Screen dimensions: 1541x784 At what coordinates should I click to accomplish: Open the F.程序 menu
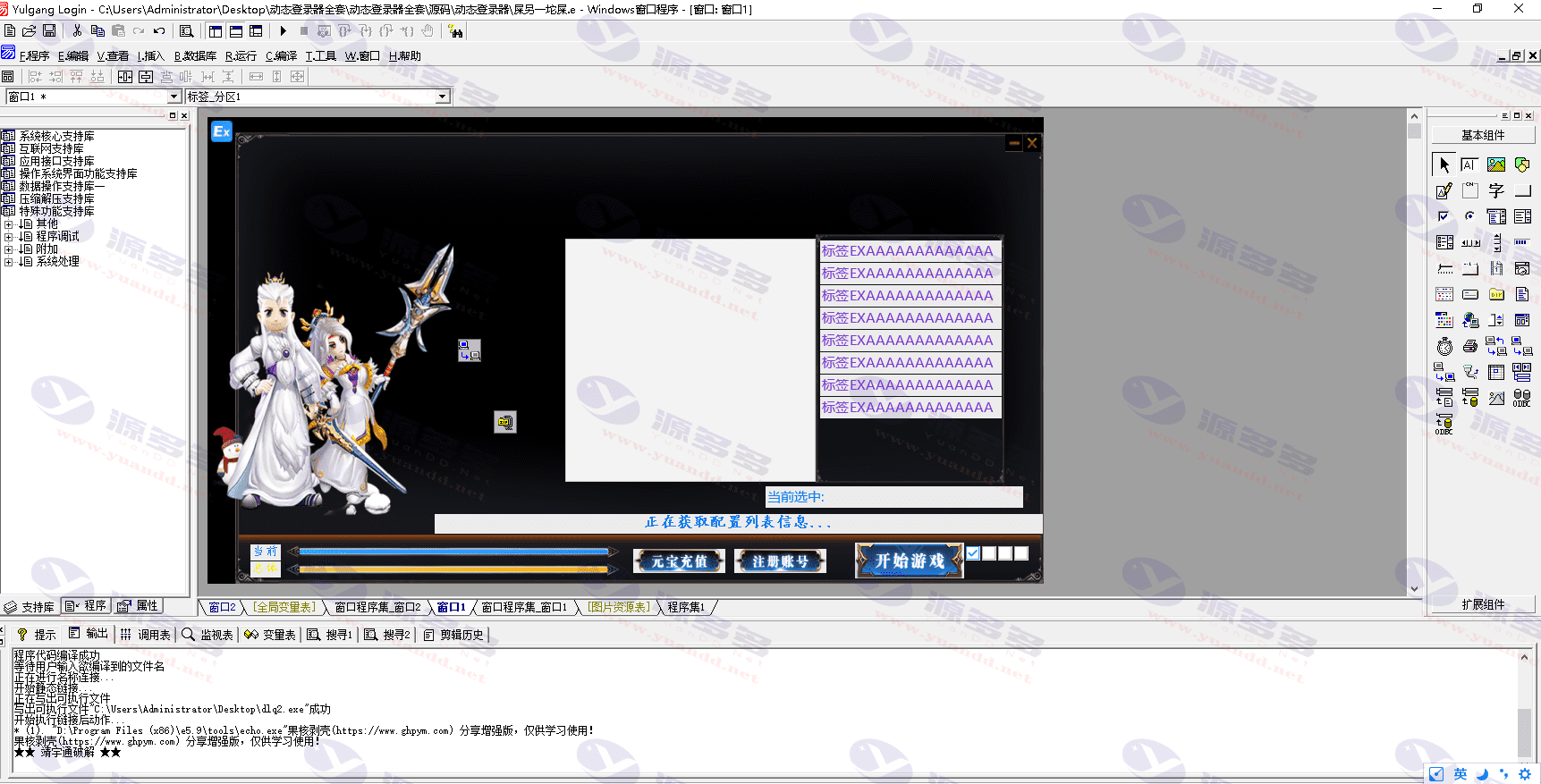point(35,56)
